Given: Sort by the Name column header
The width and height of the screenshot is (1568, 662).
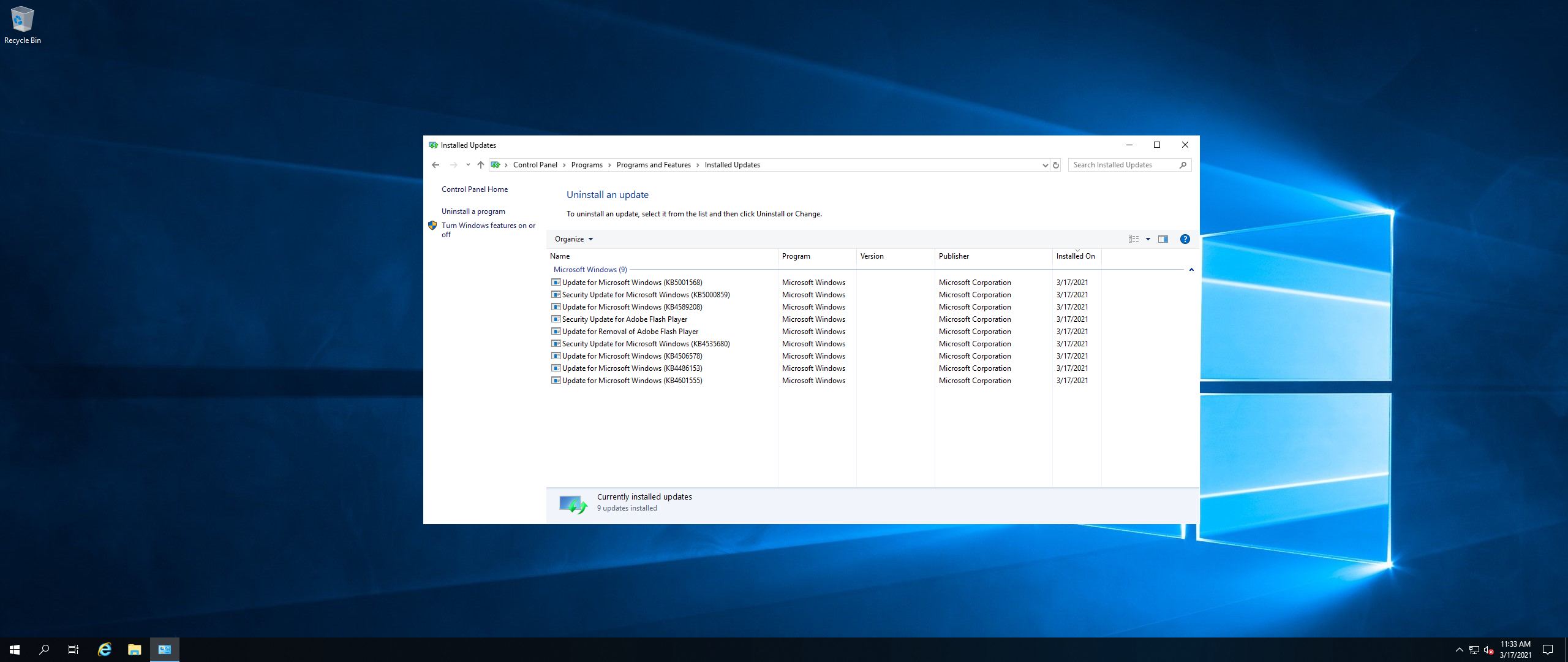Looking at the screenshot, I should 662,256.
